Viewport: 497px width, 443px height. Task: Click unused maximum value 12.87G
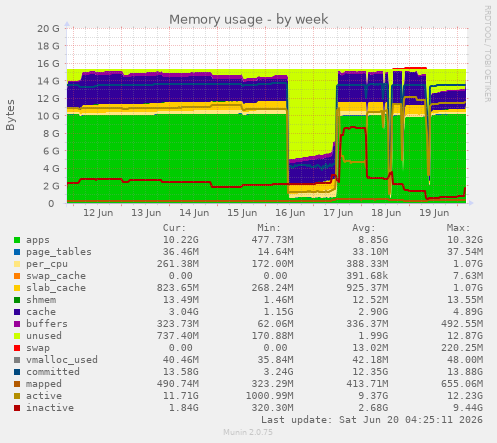(465, 336)
